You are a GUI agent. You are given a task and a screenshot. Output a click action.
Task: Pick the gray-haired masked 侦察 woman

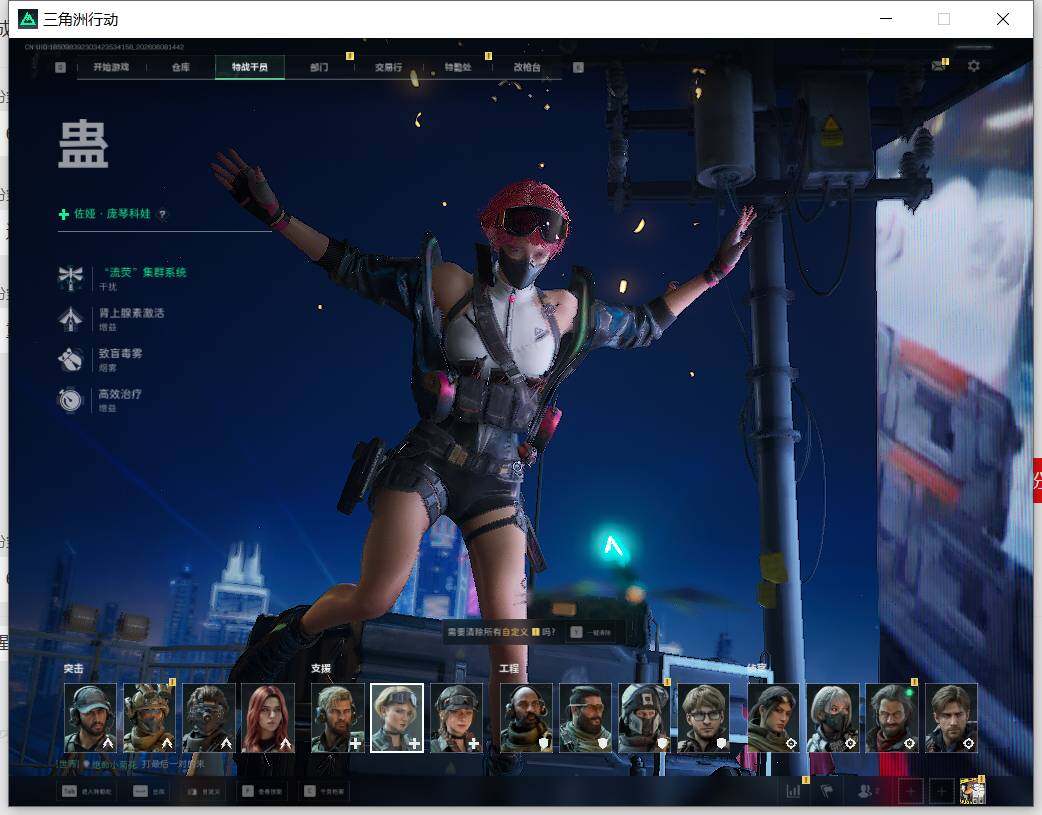click(x=833, y=718)
